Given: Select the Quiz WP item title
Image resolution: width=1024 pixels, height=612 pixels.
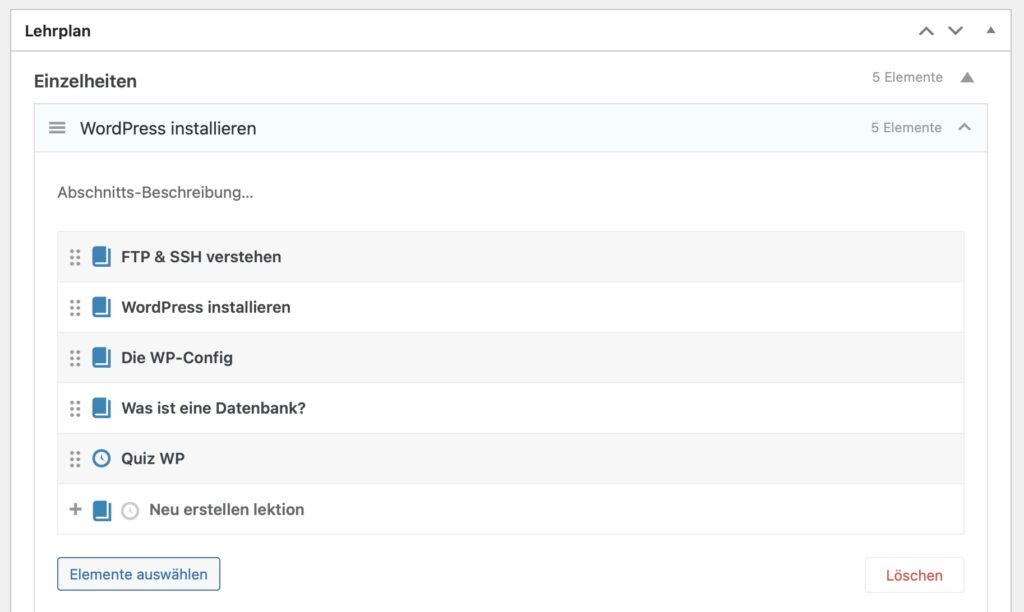Looking at the screenshot, I should 153,459.
